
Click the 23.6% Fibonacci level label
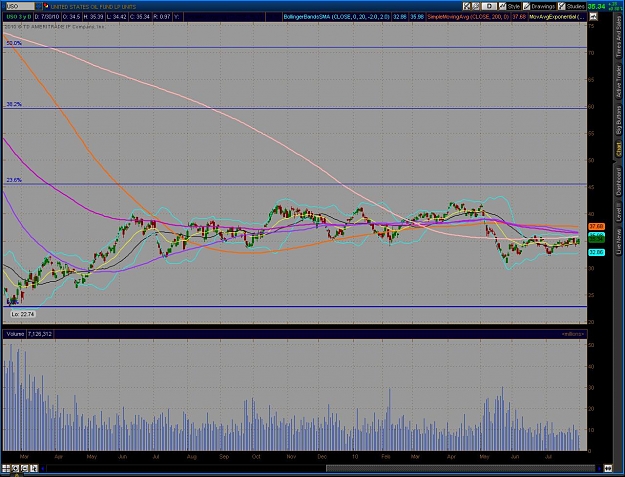[14, 180]
